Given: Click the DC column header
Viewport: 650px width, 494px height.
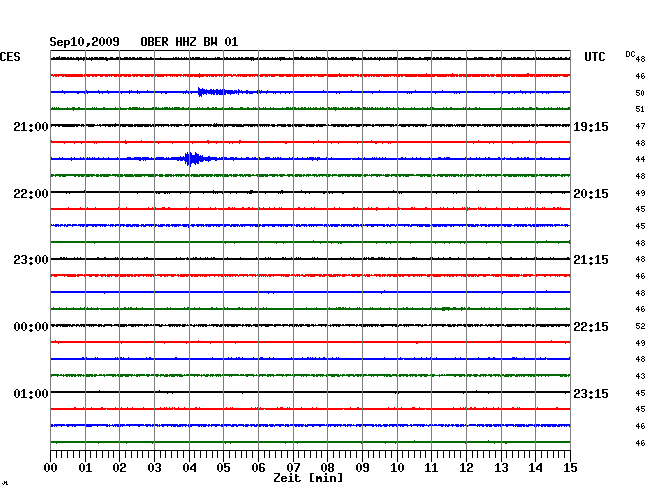Looking at the screenshot, I should (630, 54).
